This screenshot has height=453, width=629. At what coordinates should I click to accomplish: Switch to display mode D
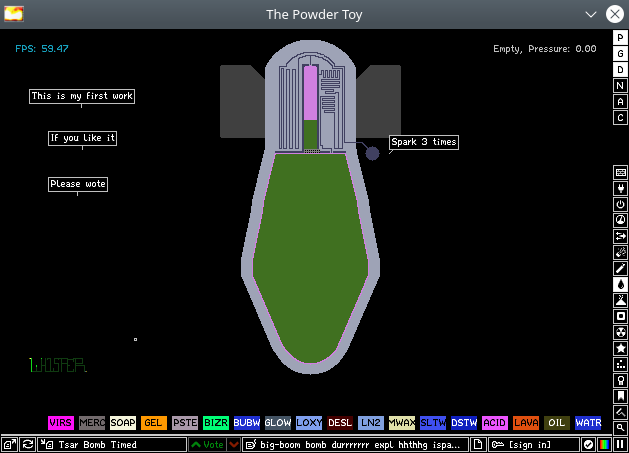tap(620, 70)
